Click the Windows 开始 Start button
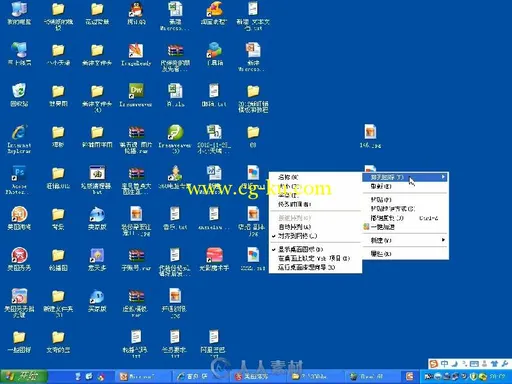The image size is (512, 384). [x=24, y=376]
